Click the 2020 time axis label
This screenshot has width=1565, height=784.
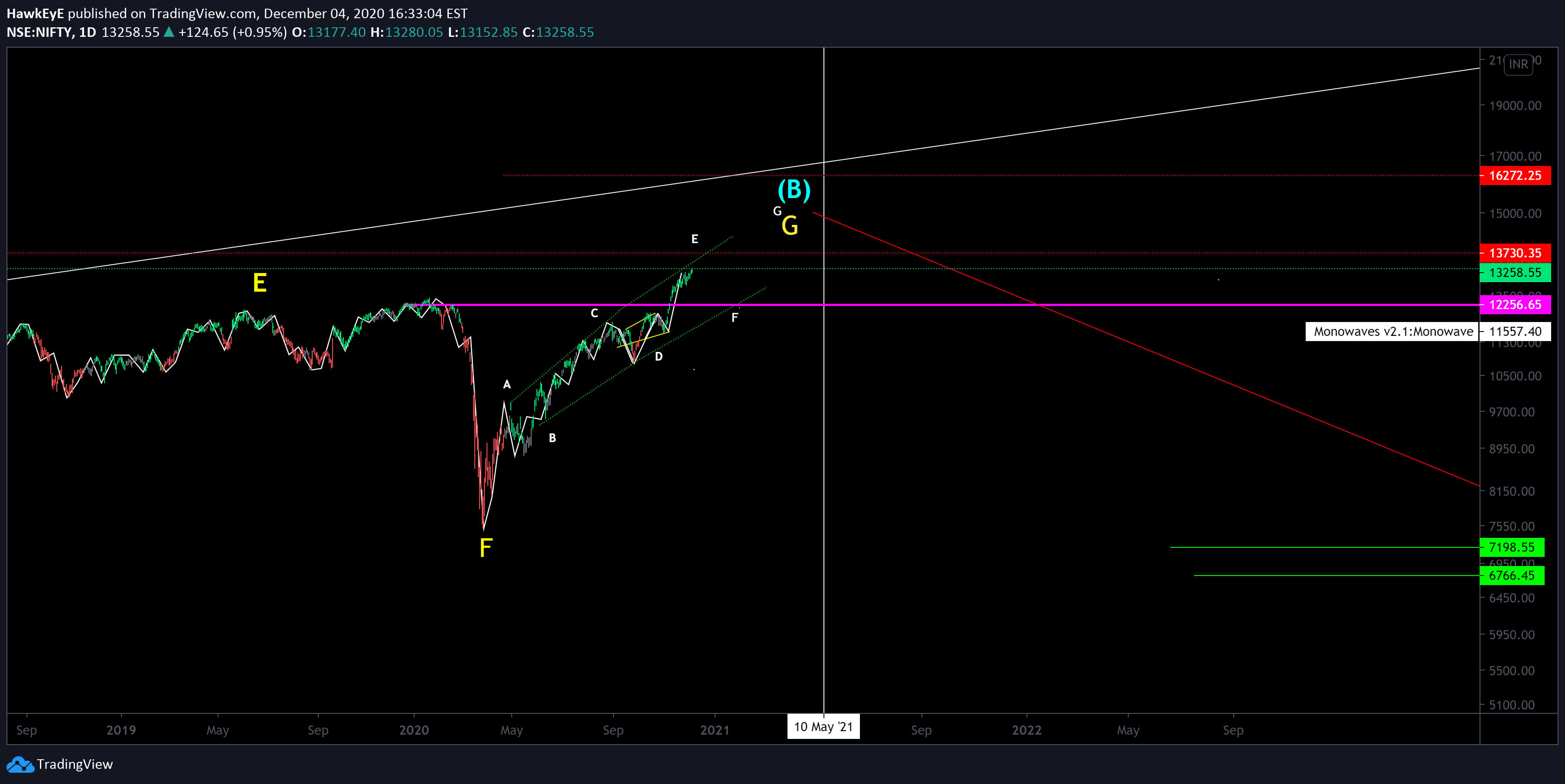click(x=414, y=730)
